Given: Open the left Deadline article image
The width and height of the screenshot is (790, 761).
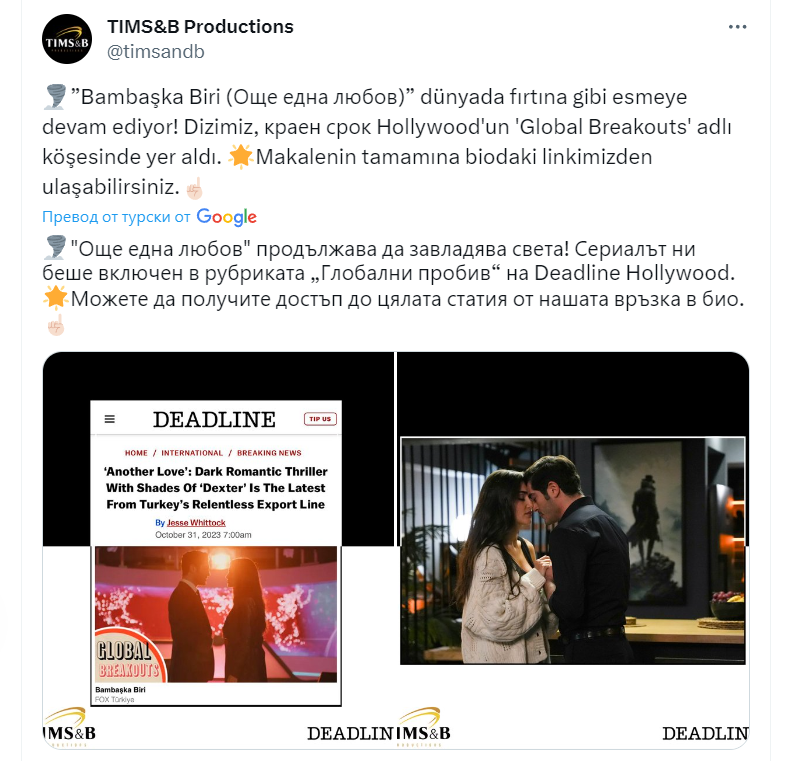Looking at the screenshot, I should tap(218, 550).
